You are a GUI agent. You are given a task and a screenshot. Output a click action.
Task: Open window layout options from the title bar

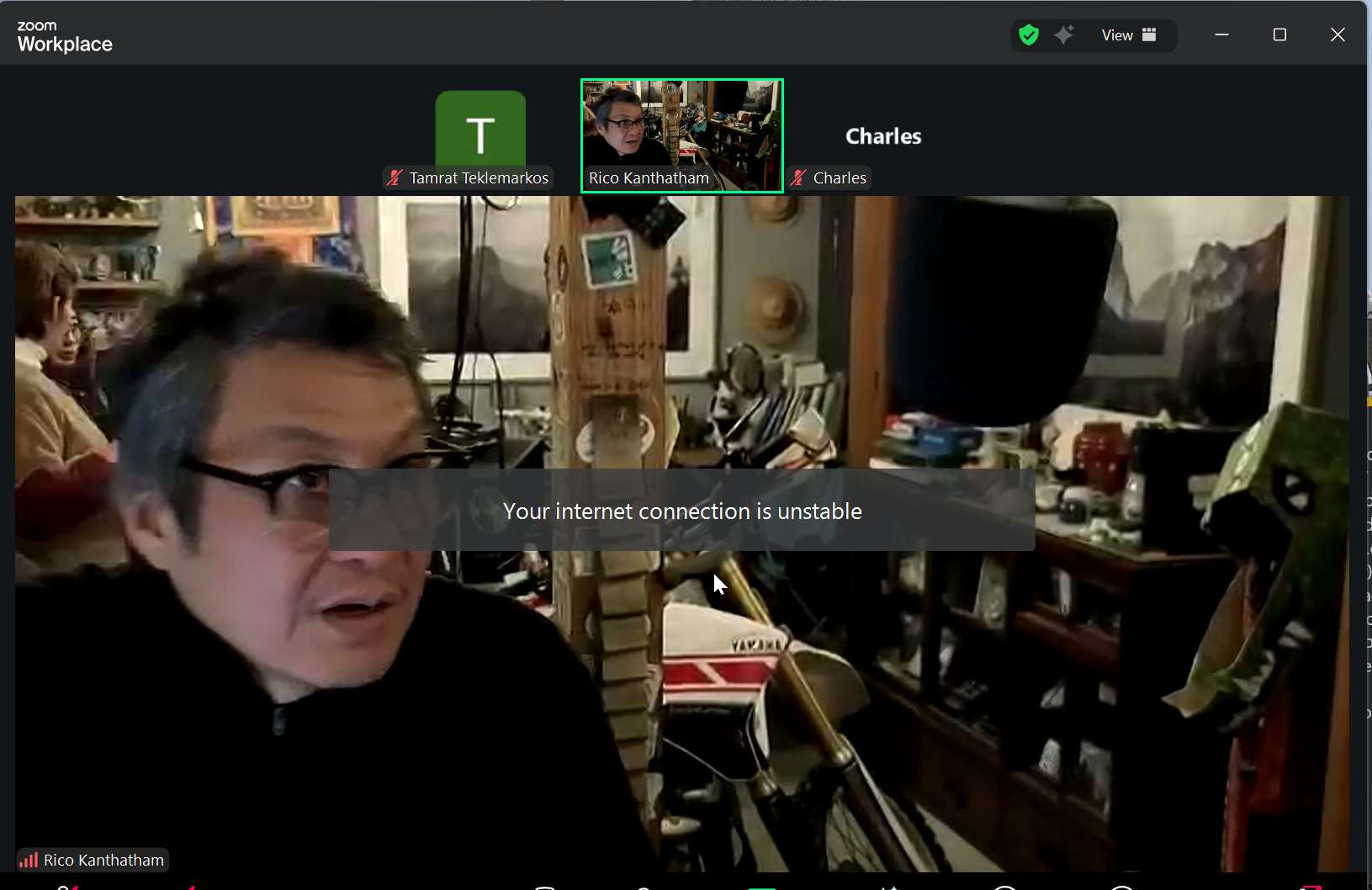point(1280,34)
